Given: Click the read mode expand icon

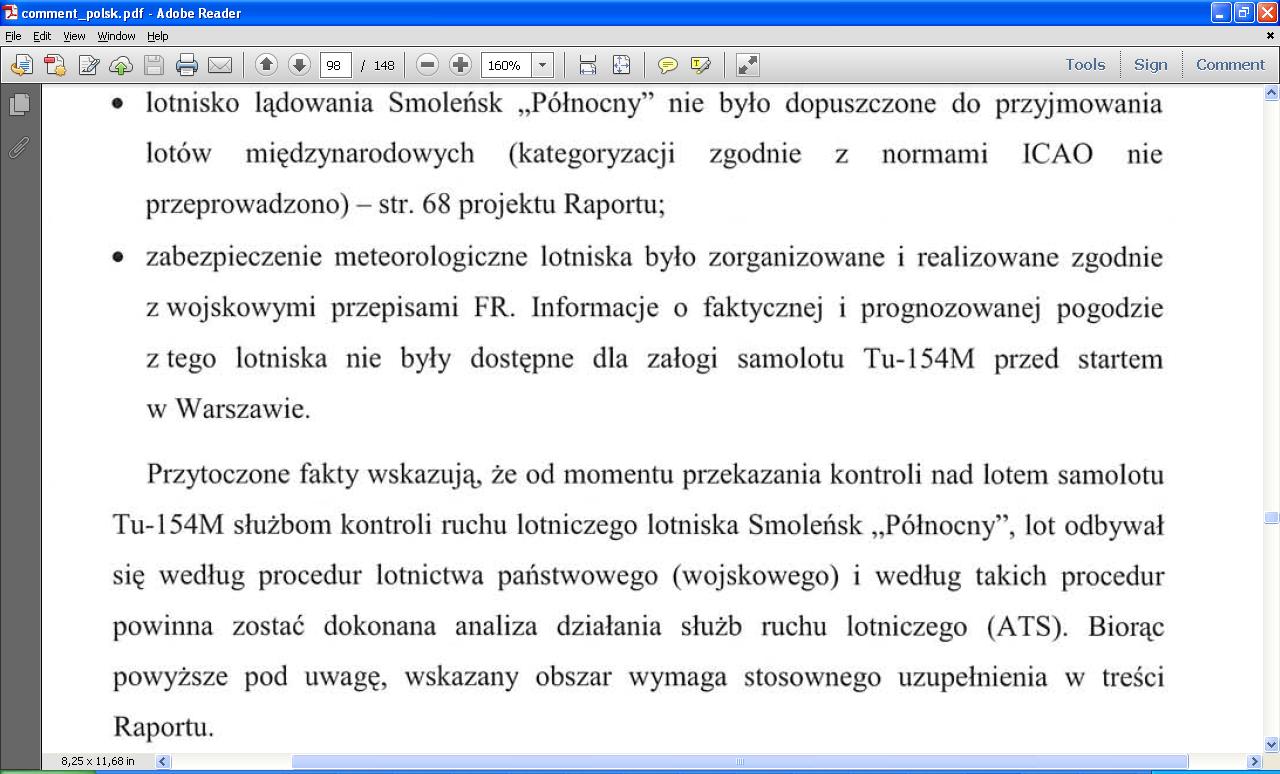Looking at the screenshot, I should [x=747, y=65].
